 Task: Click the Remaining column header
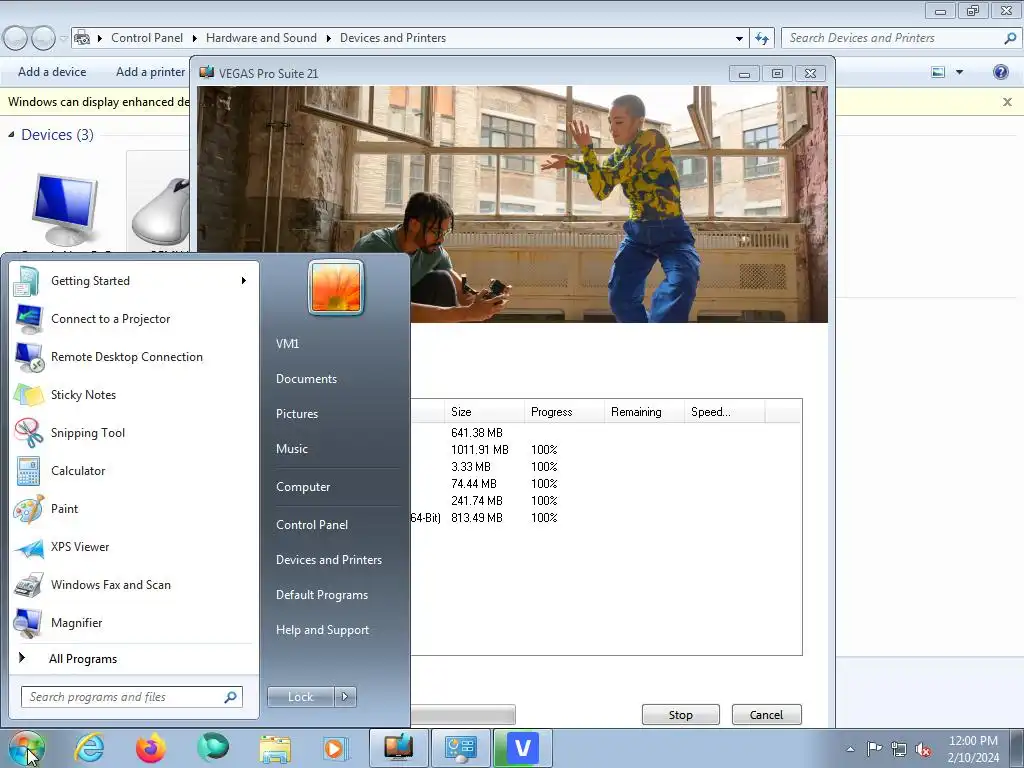pyautogui.click(x=644, y=412)
